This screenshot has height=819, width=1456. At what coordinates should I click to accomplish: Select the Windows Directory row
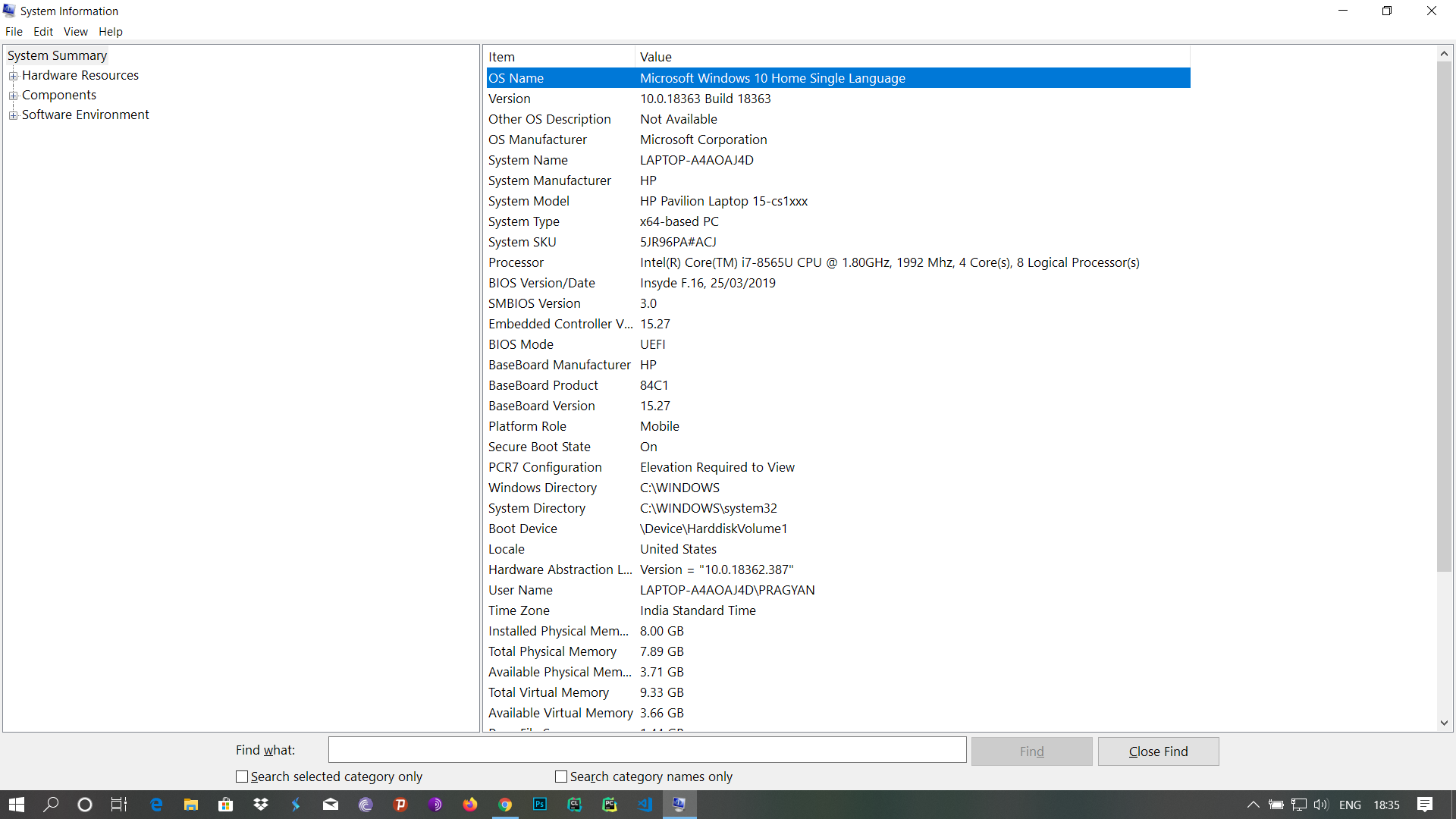(x=838, y=488)
